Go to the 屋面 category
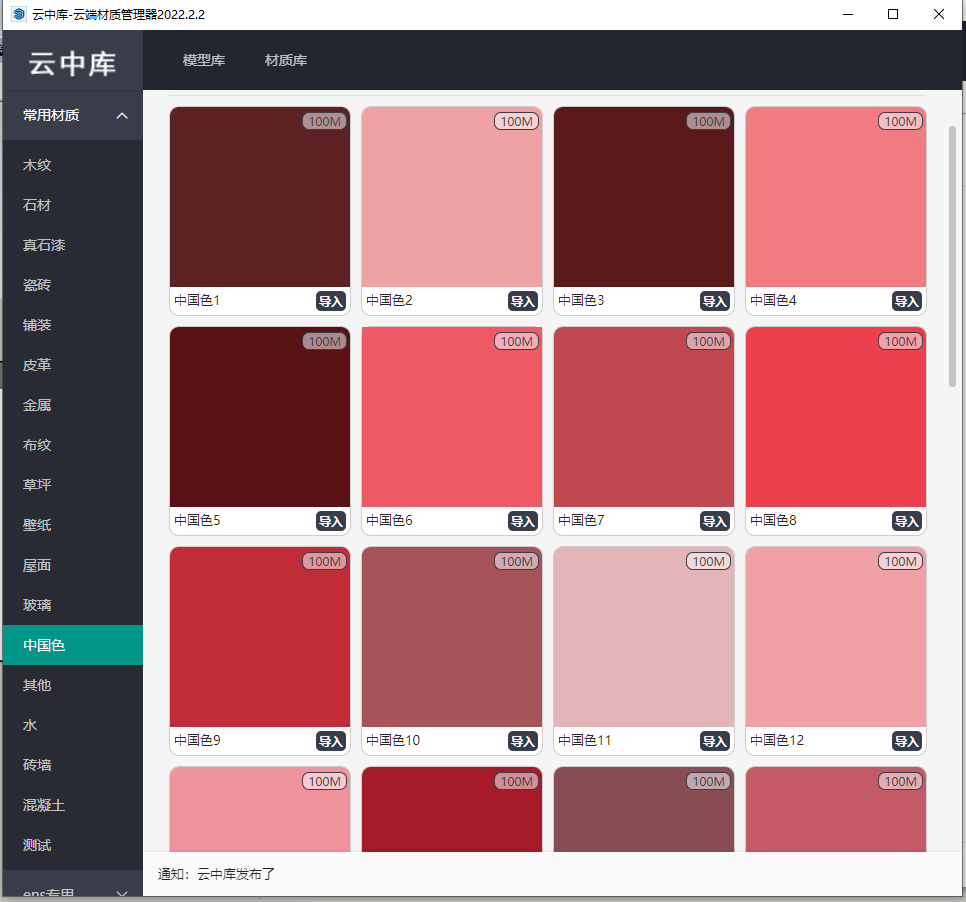 pyautogui.click(x=73, y=565)
